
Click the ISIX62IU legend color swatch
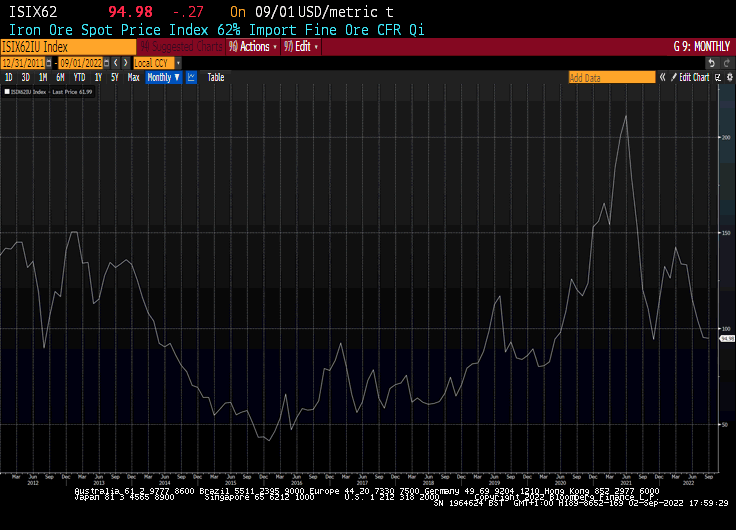5,91
